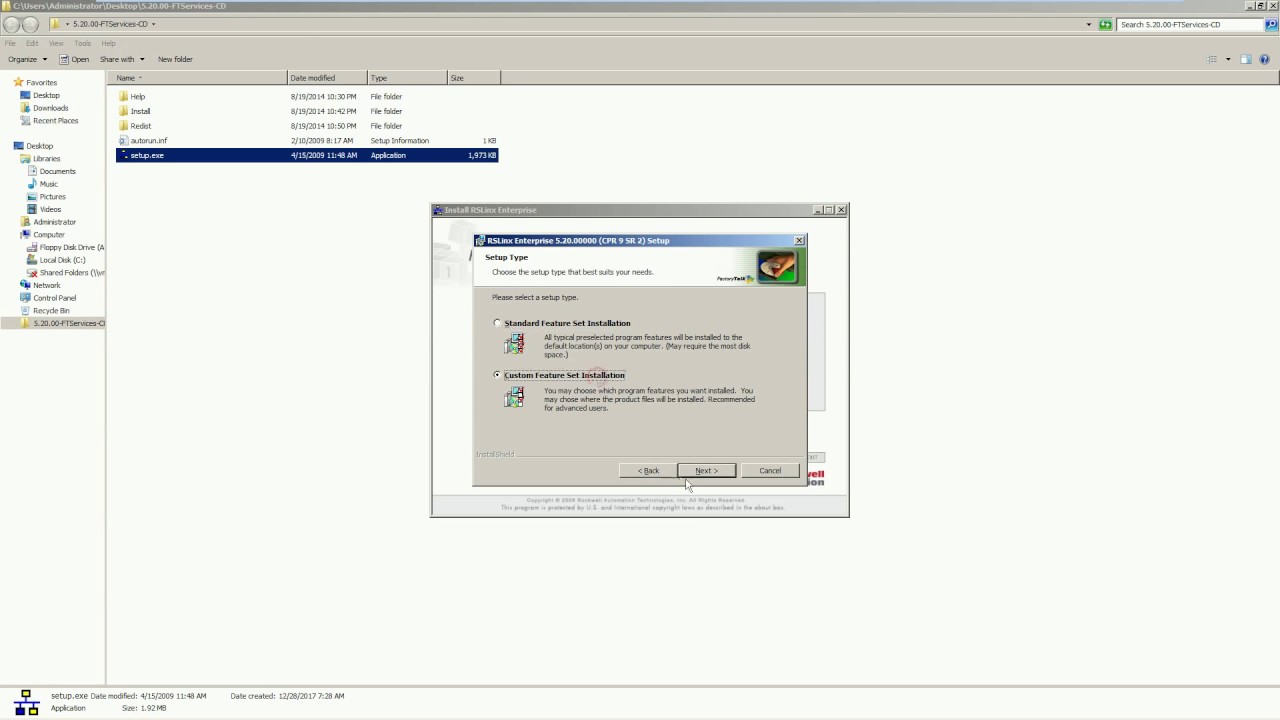
Task: Toggle the preview pane icon
Action: (1246, 59)
